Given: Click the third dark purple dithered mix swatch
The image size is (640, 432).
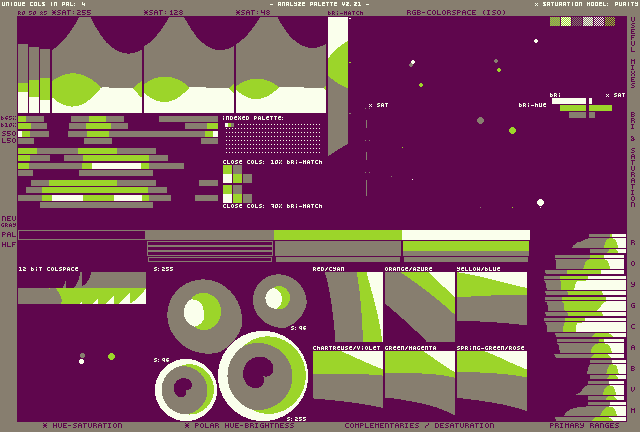Looking at the screenshot, I should (x=577, y=21).
